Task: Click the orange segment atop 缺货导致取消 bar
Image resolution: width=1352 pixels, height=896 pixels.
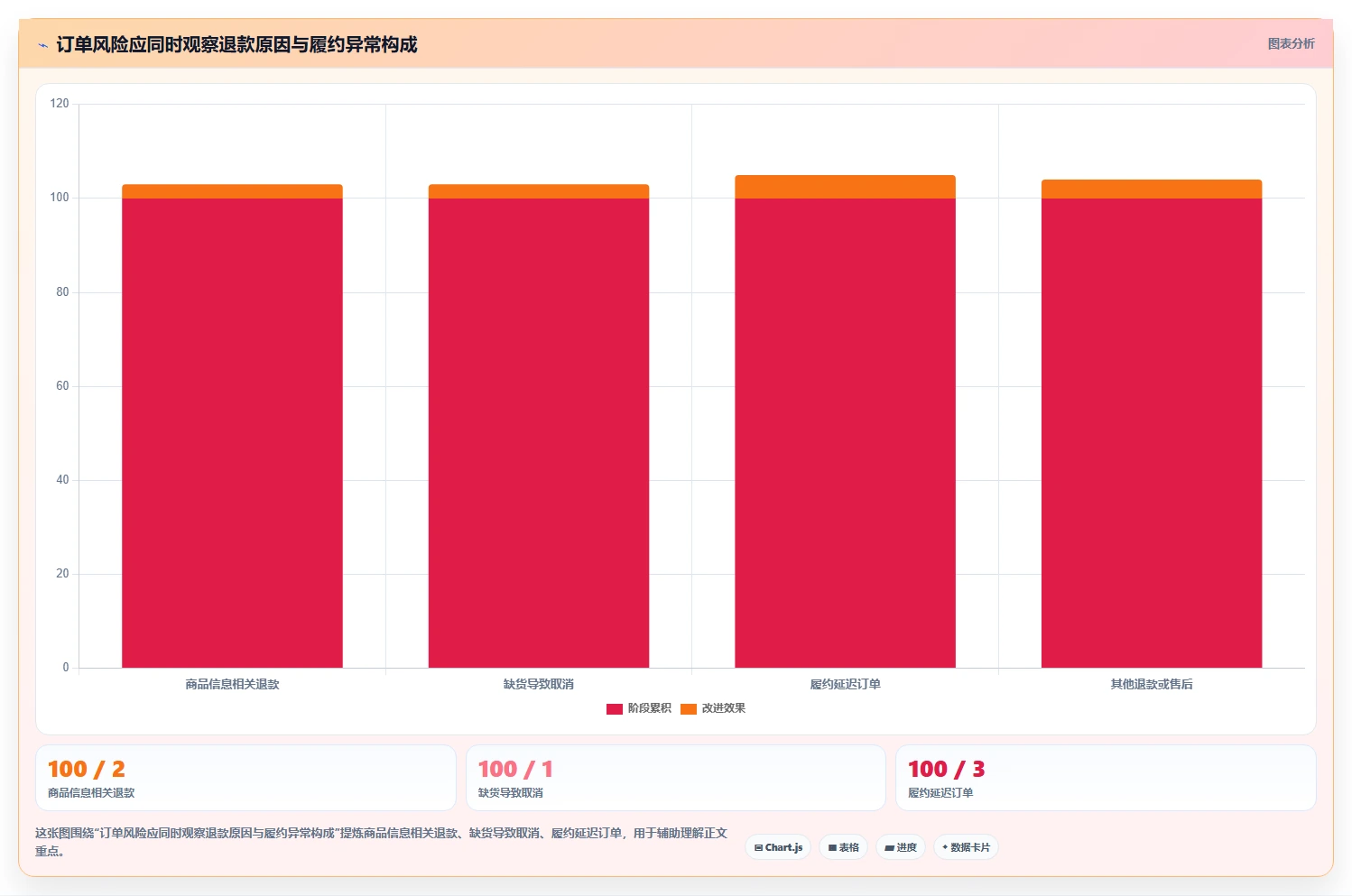Action: tap(539, 191)
